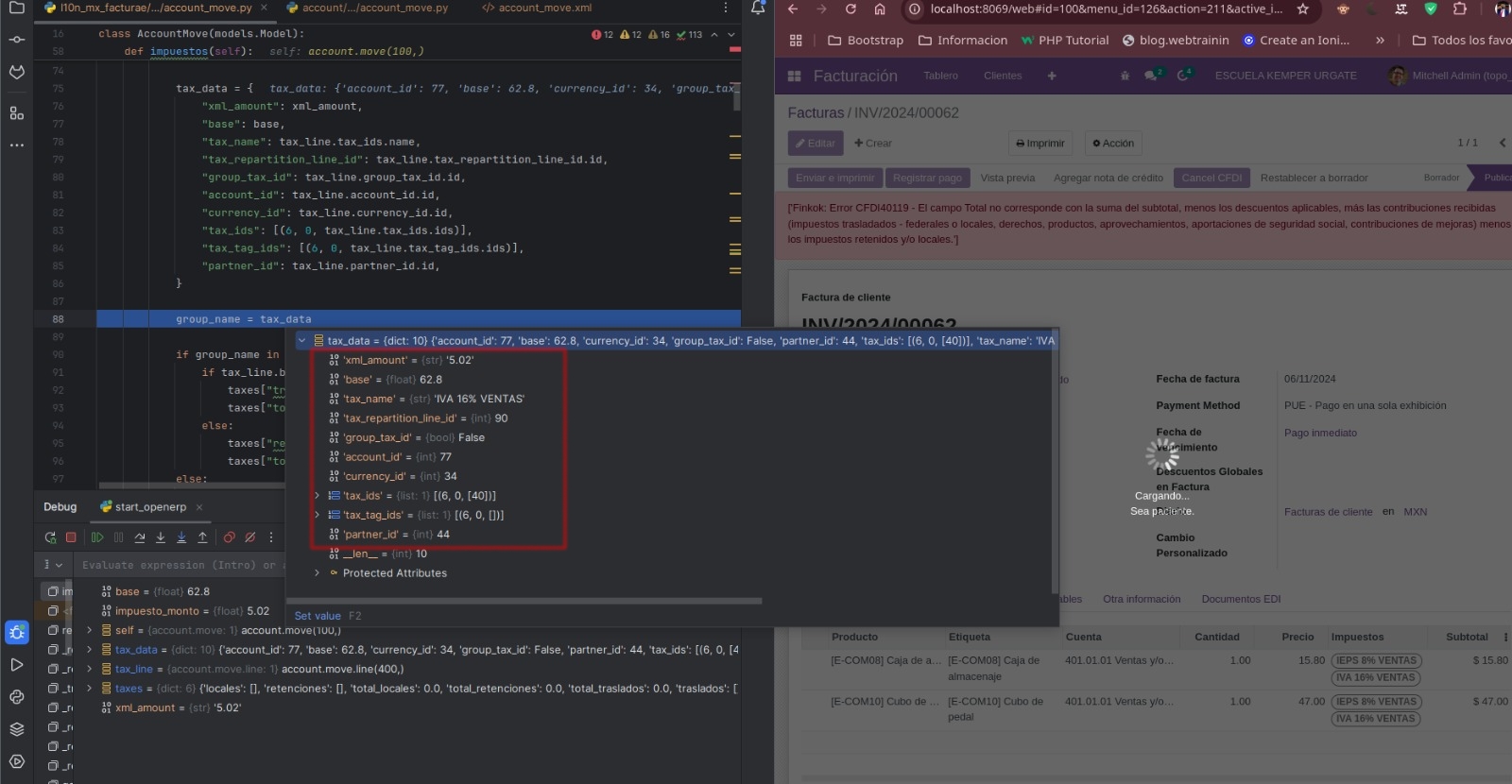Jump to the next highlighted problem arrow in the editor

pos(730,34)
